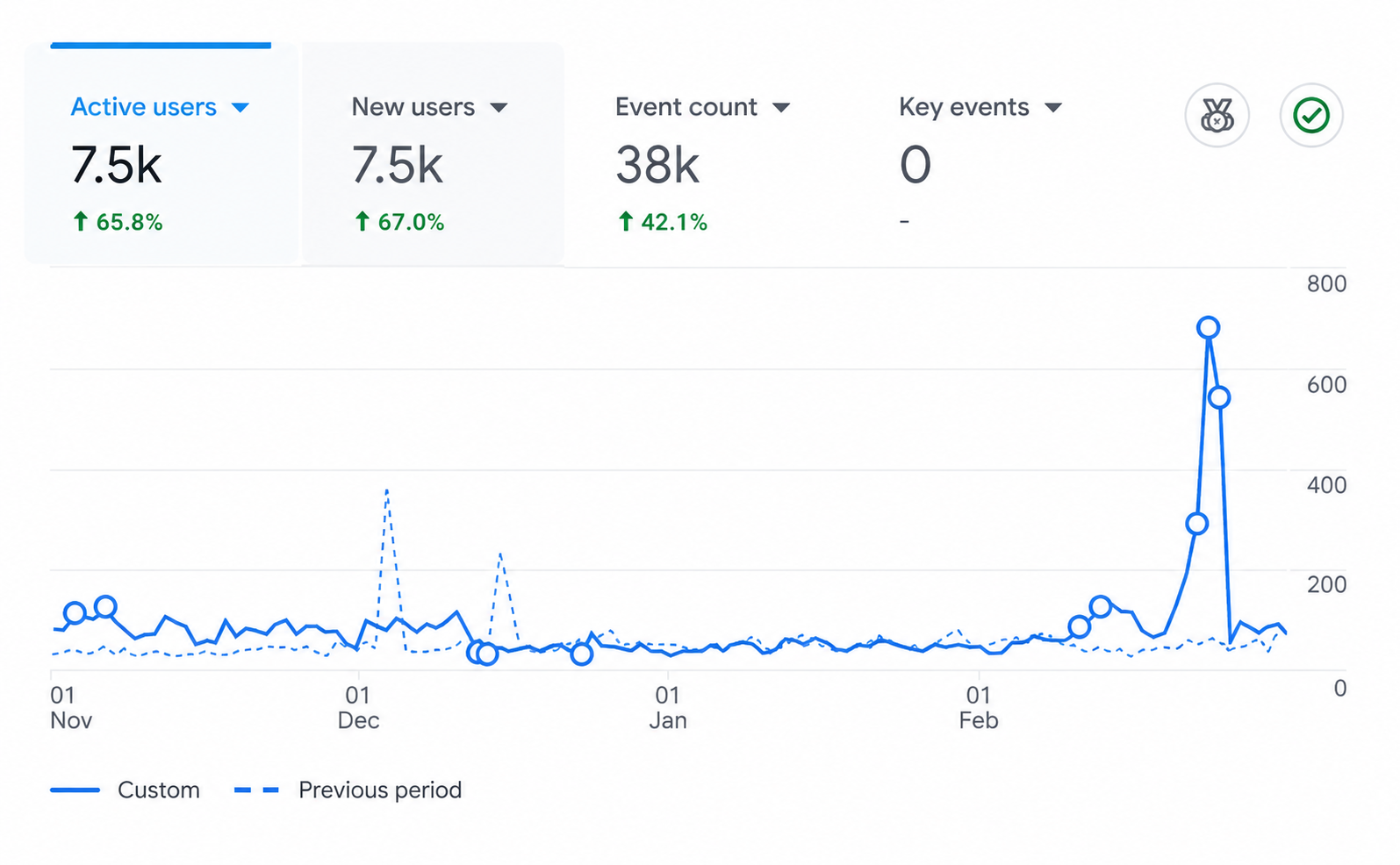Click the 01 Nov axis label
The image size is (1400, 865).
(71, 708)
